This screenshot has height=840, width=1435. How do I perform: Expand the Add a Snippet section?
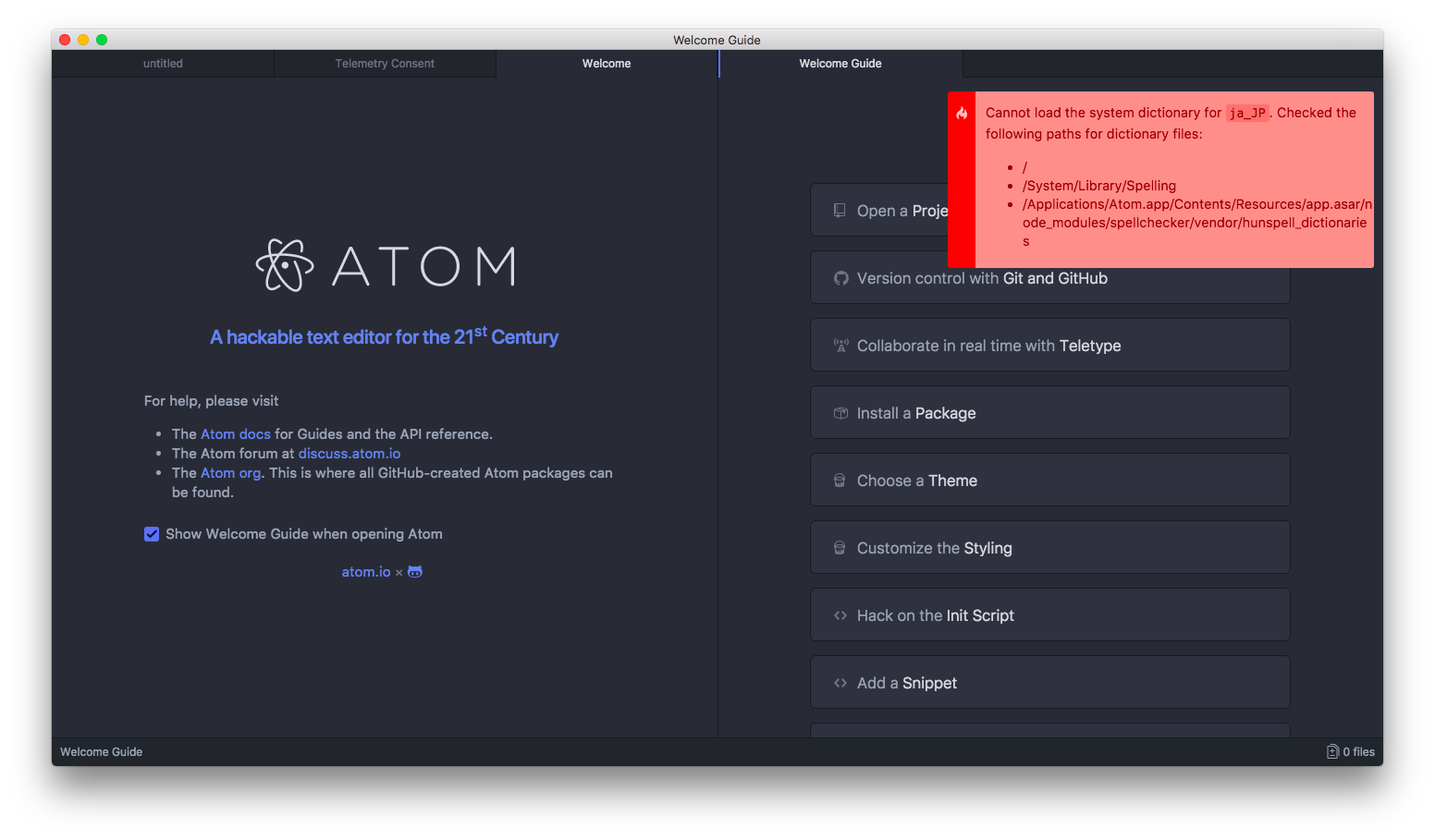pos(1049,682)
